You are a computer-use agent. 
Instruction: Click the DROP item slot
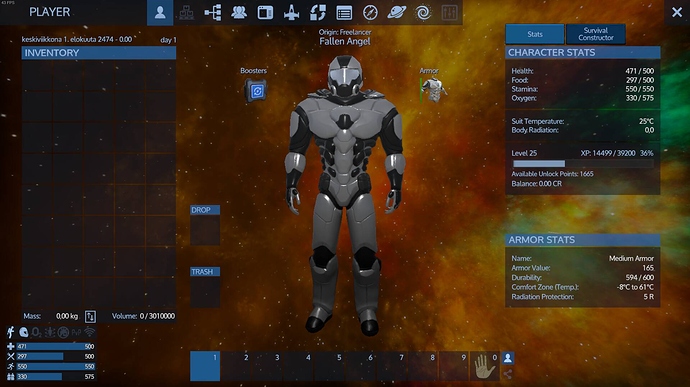pos(205,230)
